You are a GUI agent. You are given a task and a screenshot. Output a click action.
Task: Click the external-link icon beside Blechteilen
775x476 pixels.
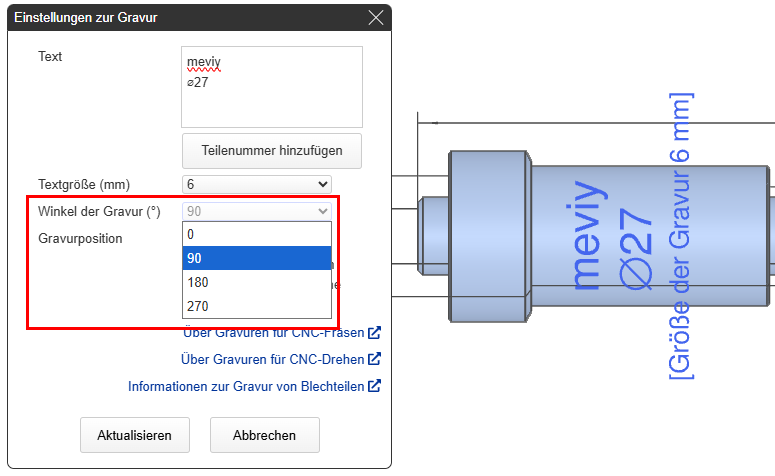pos(374,385)
